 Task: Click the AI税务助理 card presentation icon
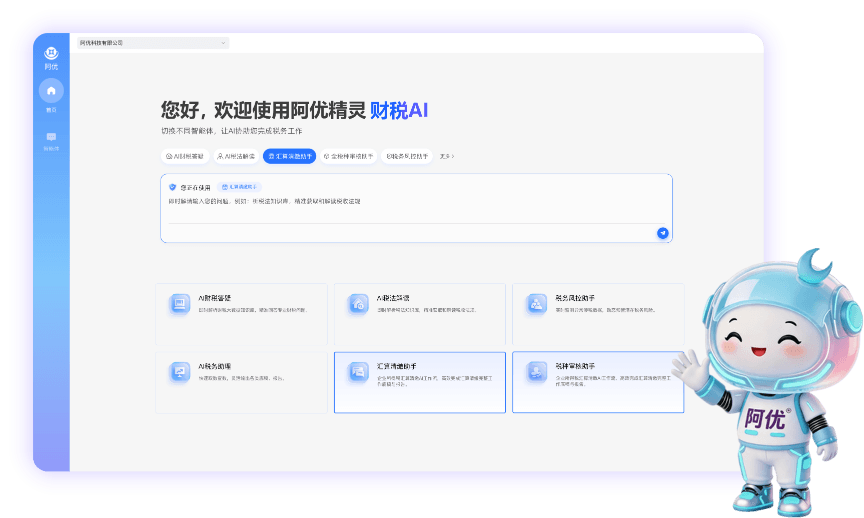click(x=179, y=372)
